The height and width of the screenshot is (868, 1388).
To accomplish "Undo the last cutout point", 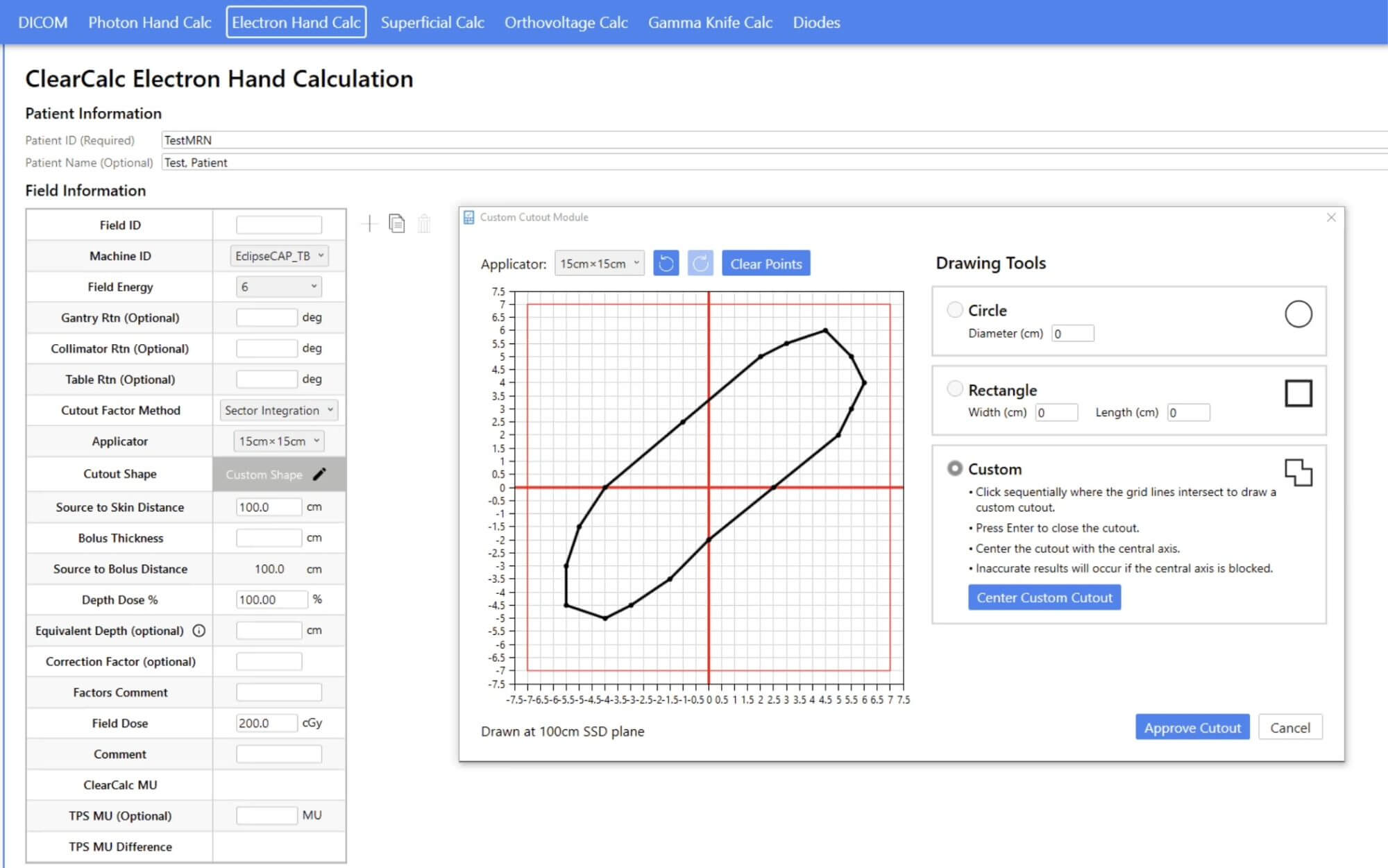I will [x=666, y=263].
